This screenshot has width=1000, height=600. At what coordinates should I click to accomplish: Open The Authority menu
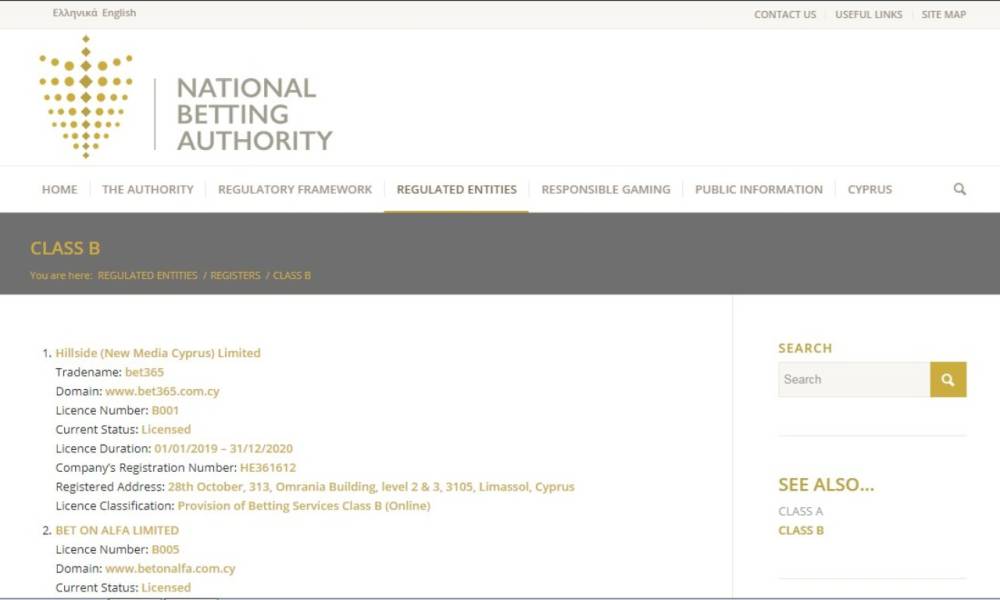click(x=147, y=189)
